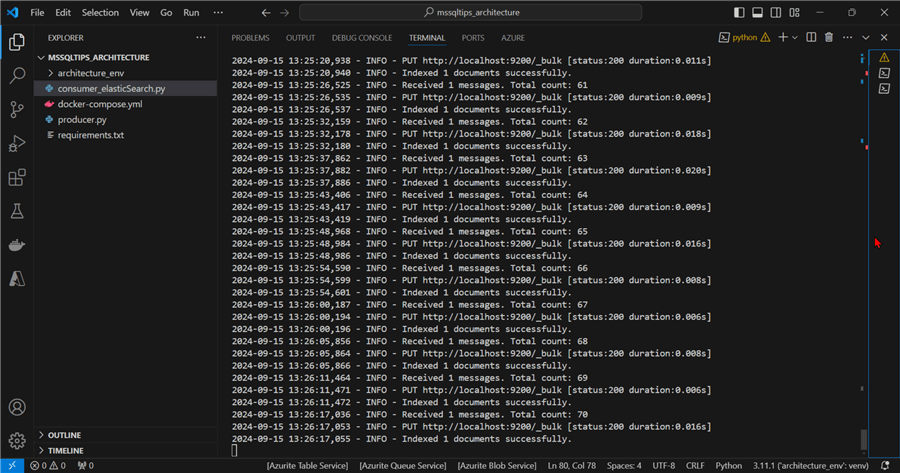900x473 pixels.
Task: Toggle the secondary side bar visibility
Action: click(777, 13)
